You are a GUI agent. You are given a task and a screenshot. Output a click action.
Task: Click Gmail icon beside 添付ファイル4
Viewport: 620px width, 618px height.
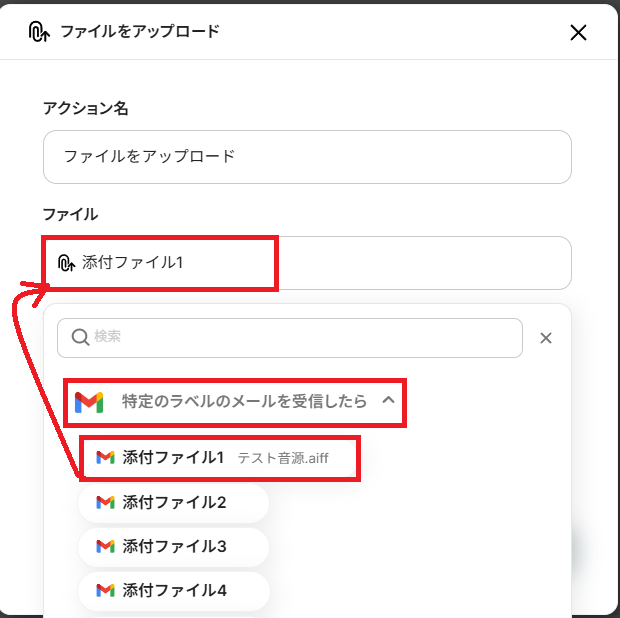tap(105, 591)
